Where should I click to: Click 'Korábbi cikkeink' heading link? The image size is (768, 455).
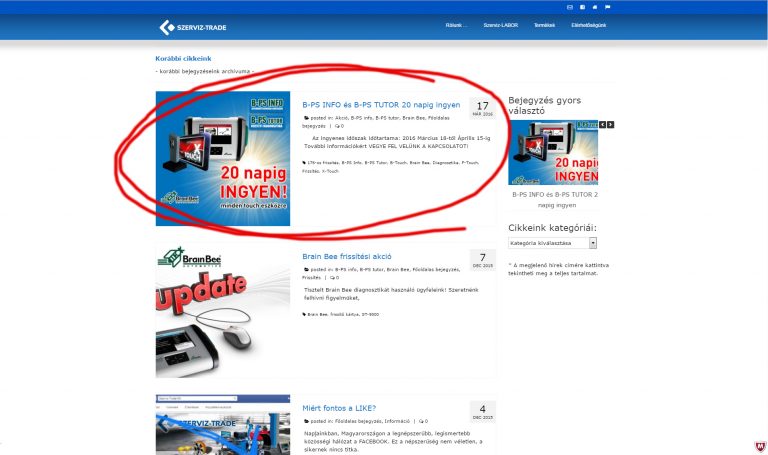click(183, 58)
